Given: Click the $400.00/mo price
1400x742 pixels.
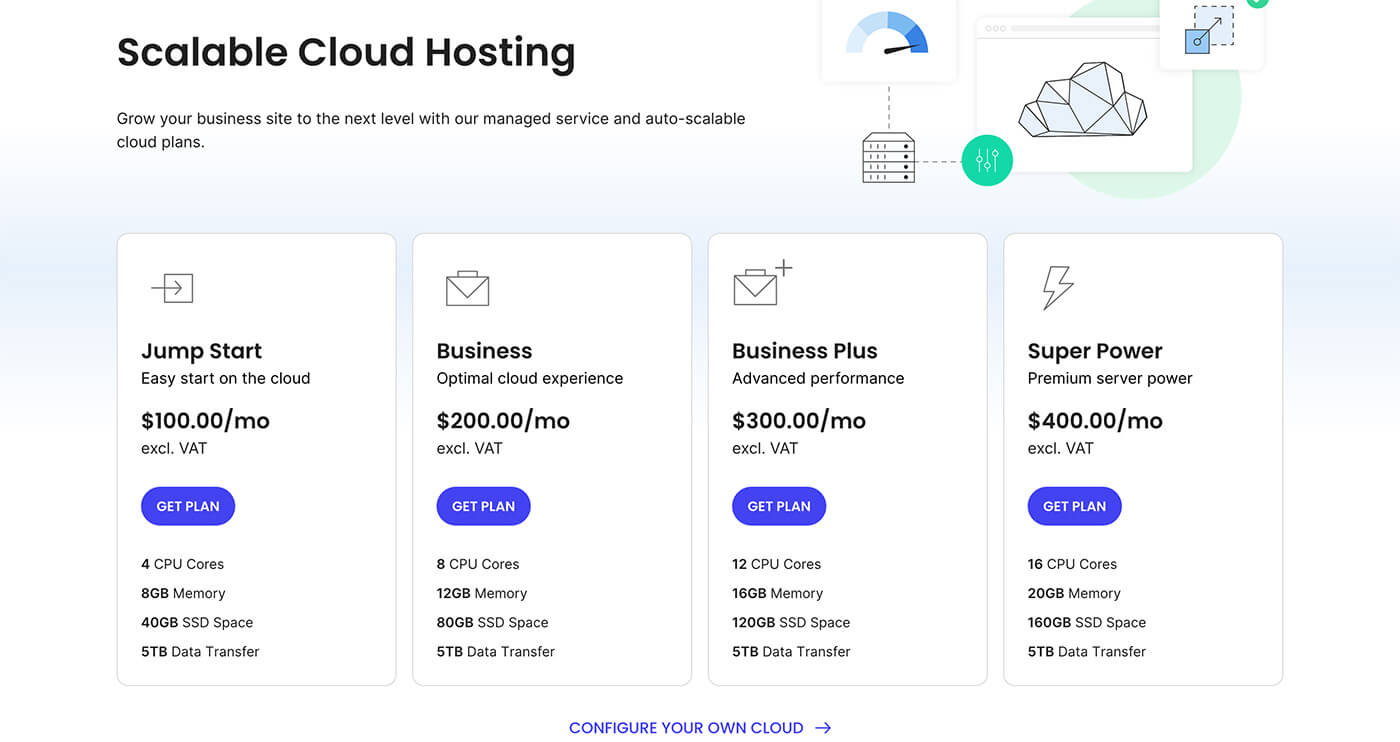Looking at the screenshot, I should point(1095,421).
